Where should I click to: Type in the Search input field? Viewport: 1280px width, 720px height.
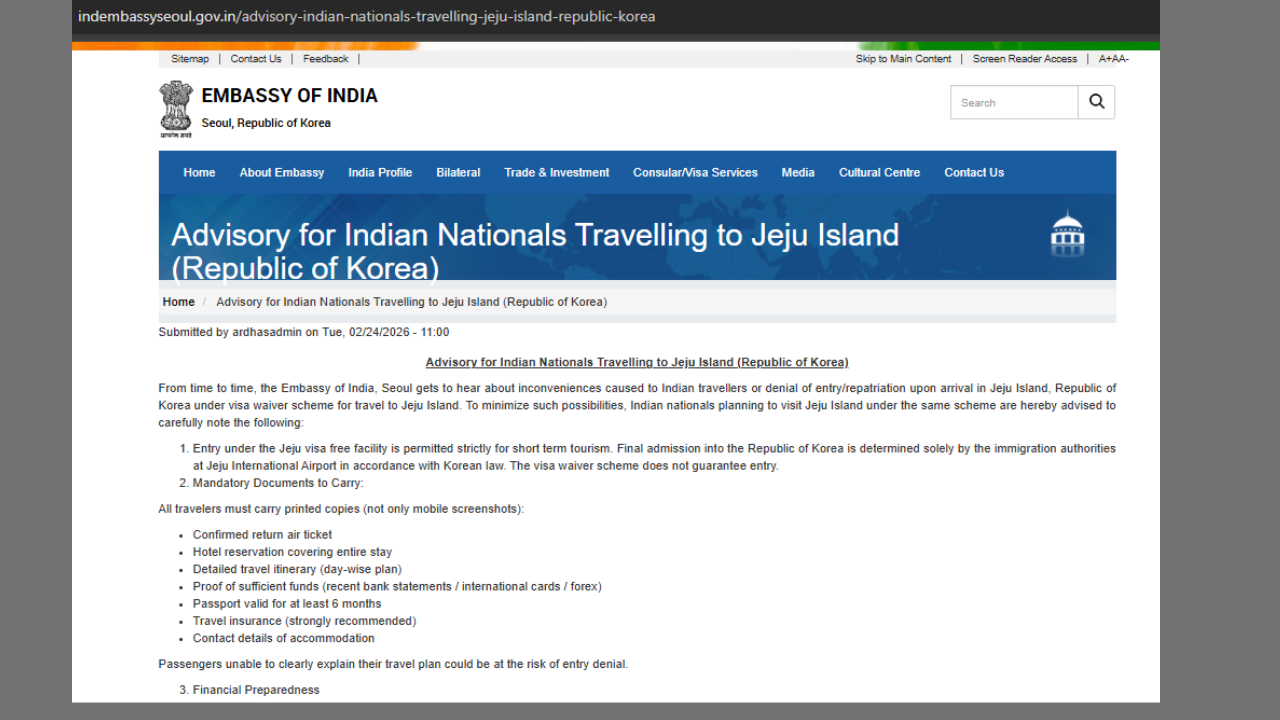(1013, 102)
